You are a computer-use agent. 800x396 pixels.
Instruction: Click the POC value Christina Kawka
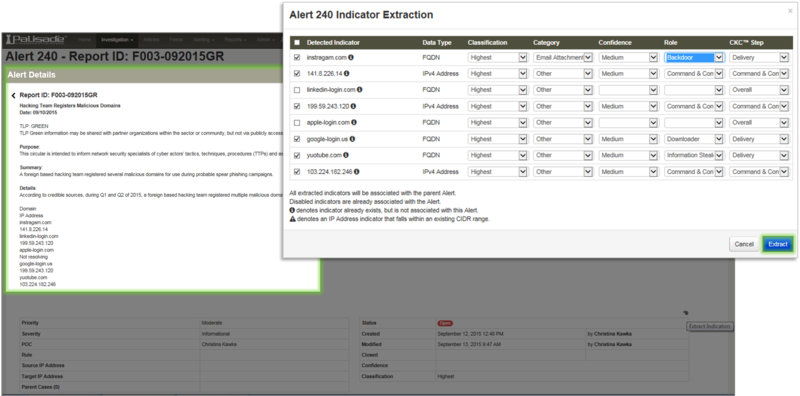click(x=219, y=344)
